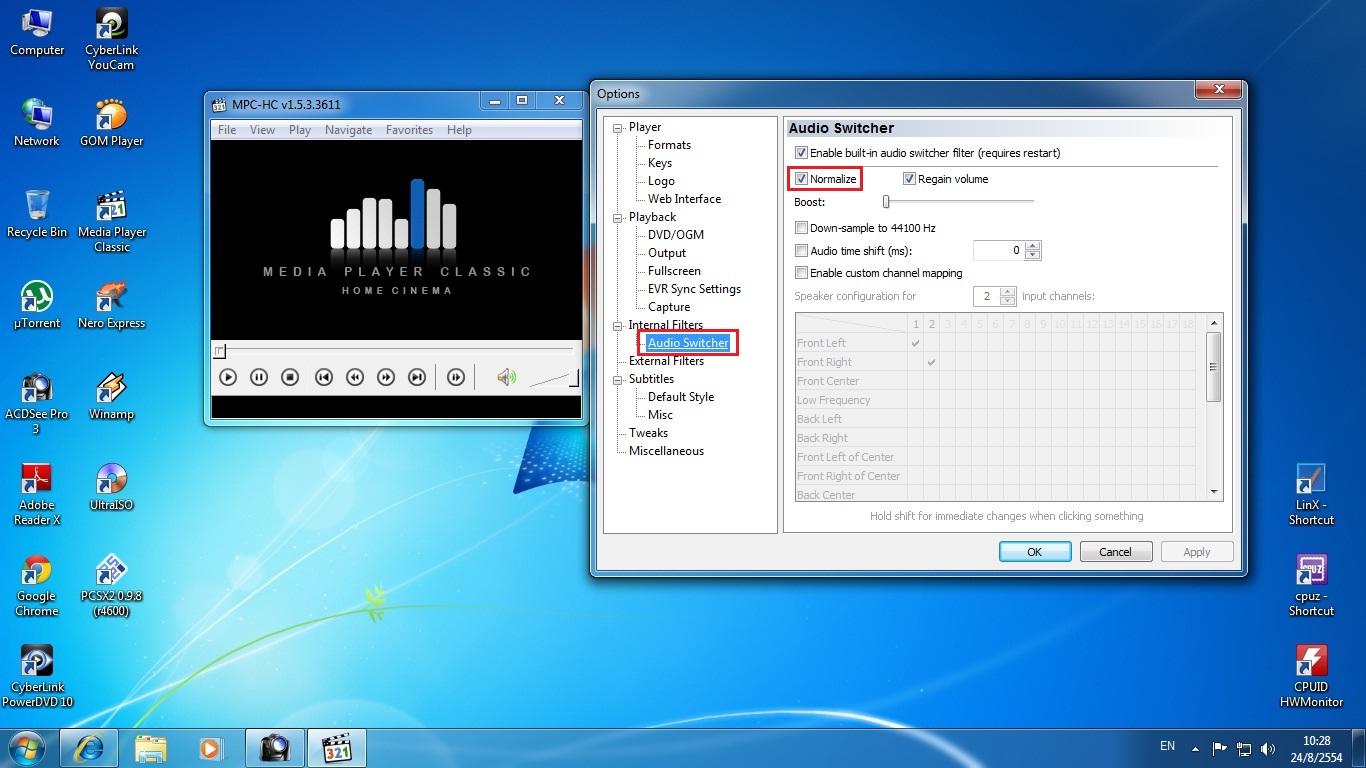Select the PCSX2 0.9.8 desktop icon
1366x768 pixels.
coord(111,586)
